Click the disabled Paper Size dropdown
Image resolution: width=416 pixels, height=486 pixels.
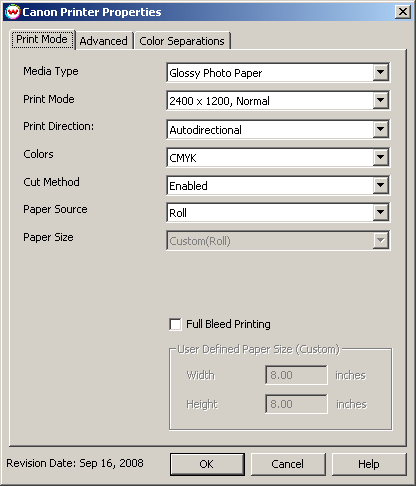[278, 240]
